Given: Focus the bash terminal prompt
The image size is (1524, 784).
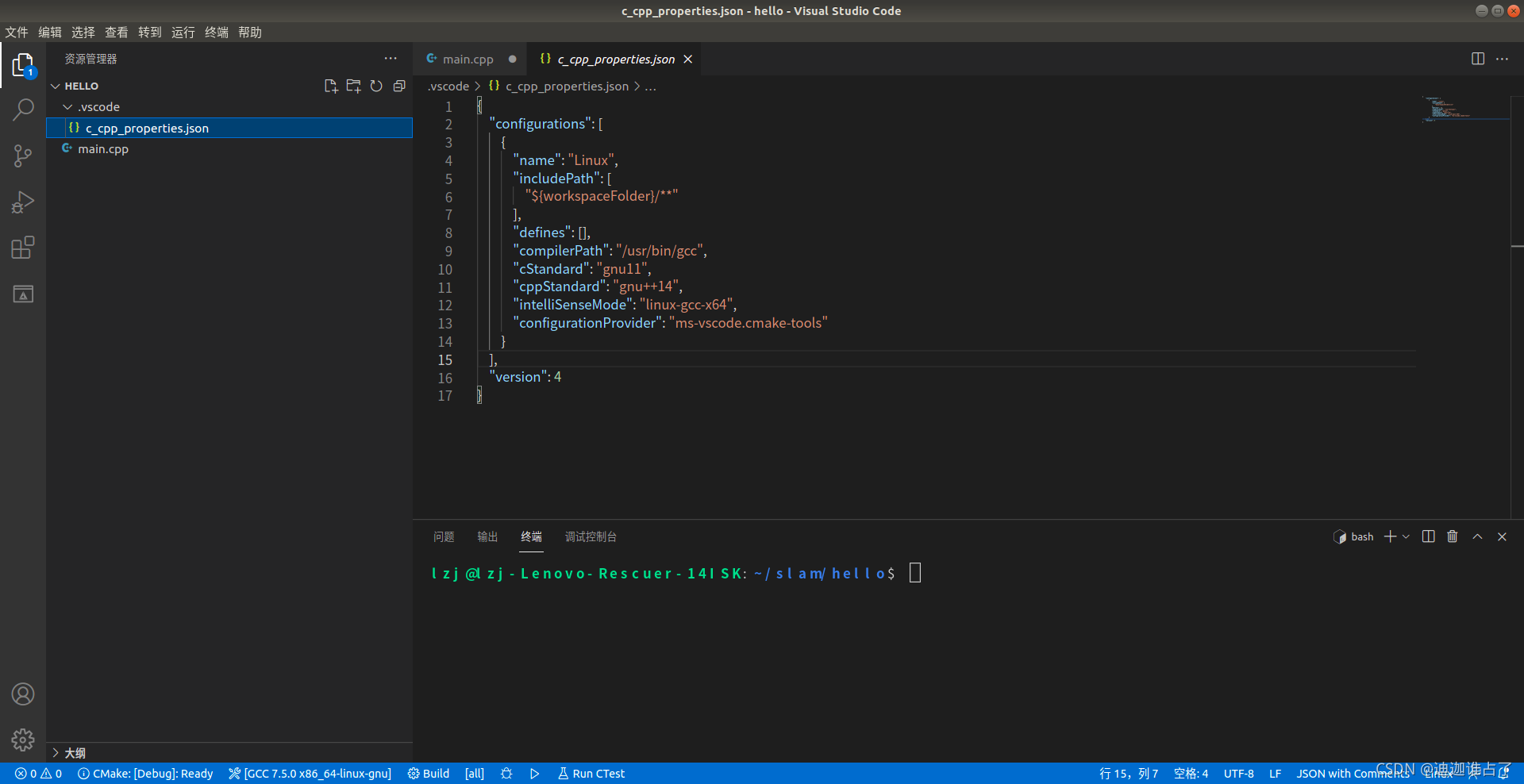Looking at the screenshot, I should pyautogui.click(x=915, y=573).
